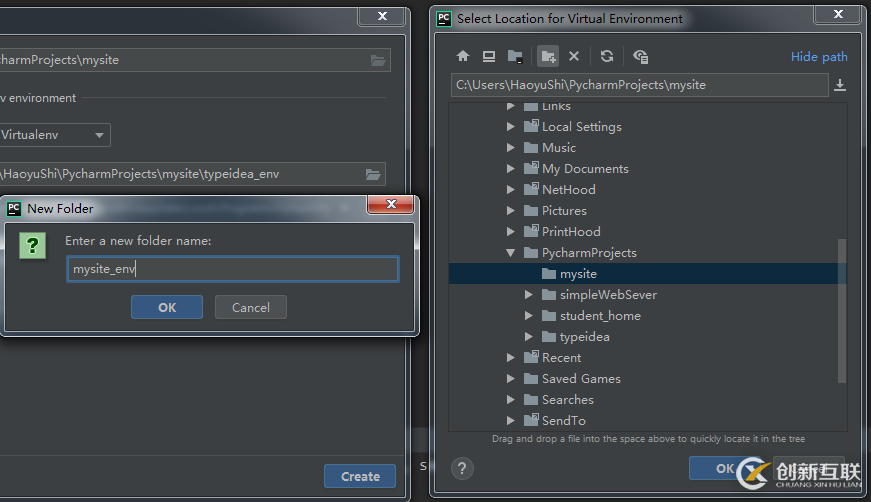Select the PrintHood folder row
871x502 pixels.
pos(647,232)
